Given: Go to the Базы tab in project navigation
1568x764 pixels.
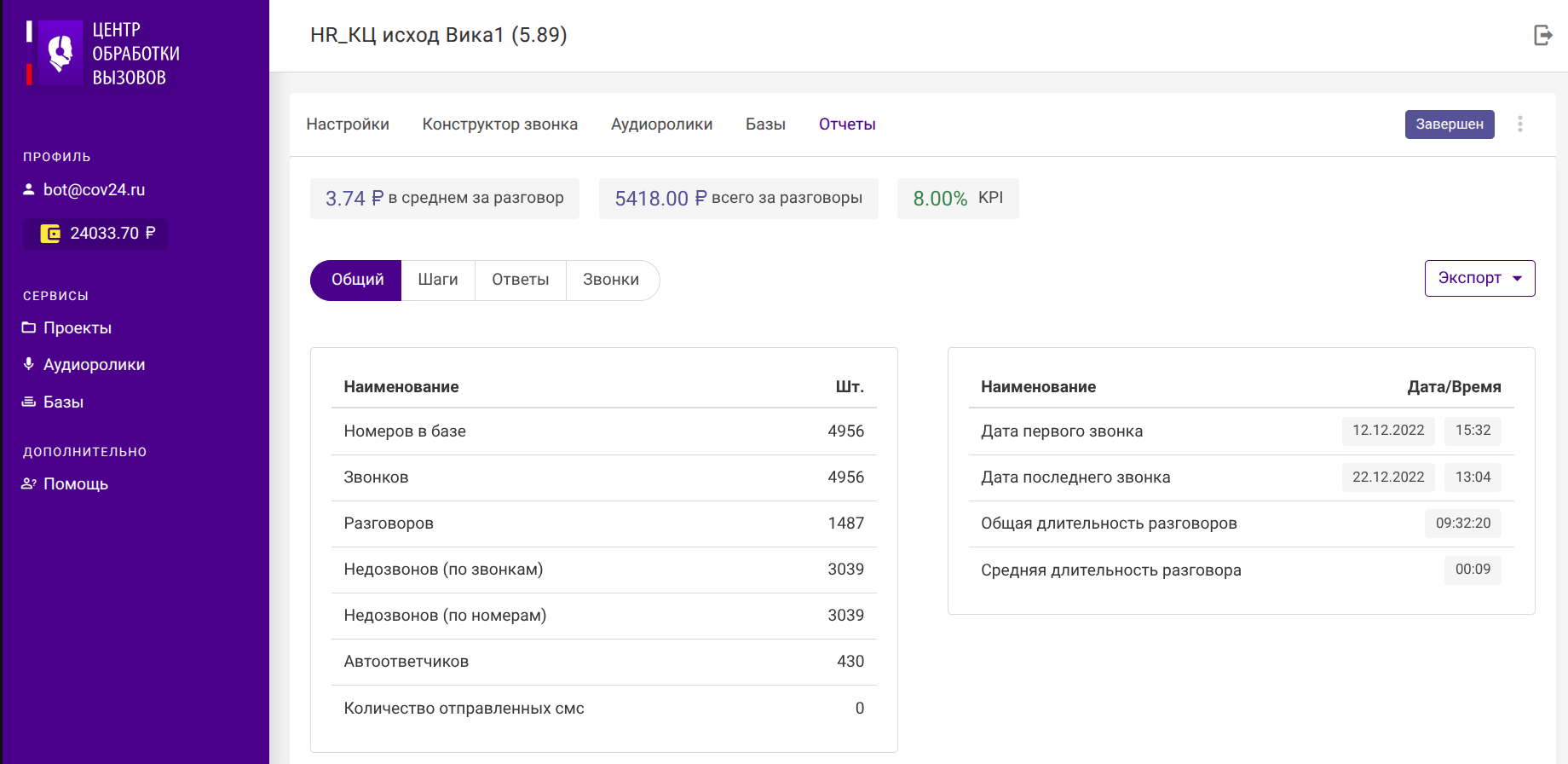Looking at the screenshot, I should click(765, 124).
